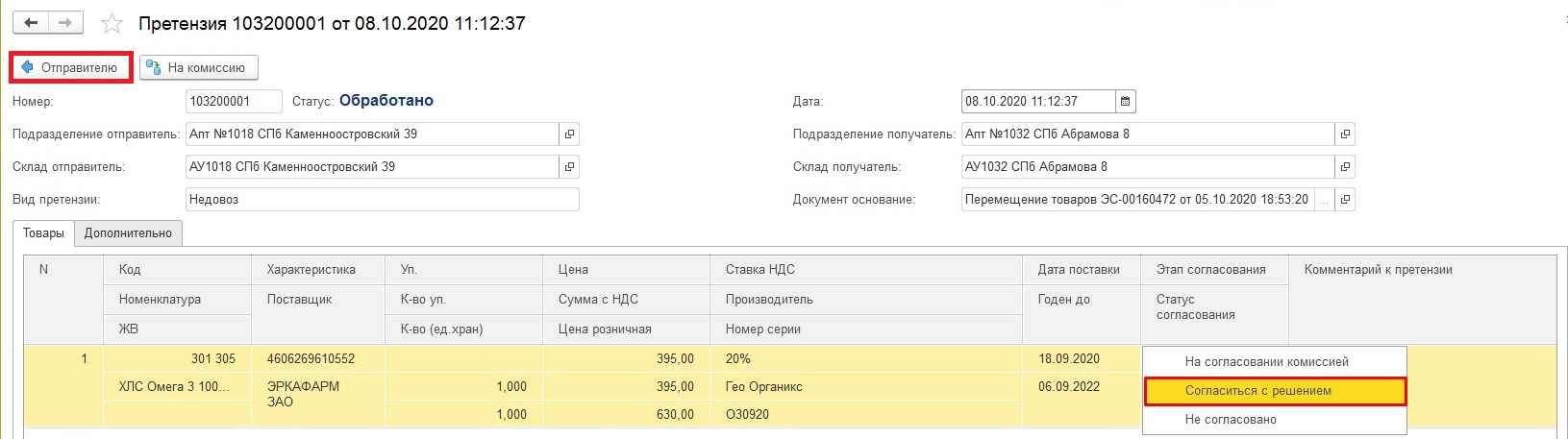Select "Не согласовано" option in the list
The height and width of the screenshot is (439, 1568).
tap(1231, 420)
